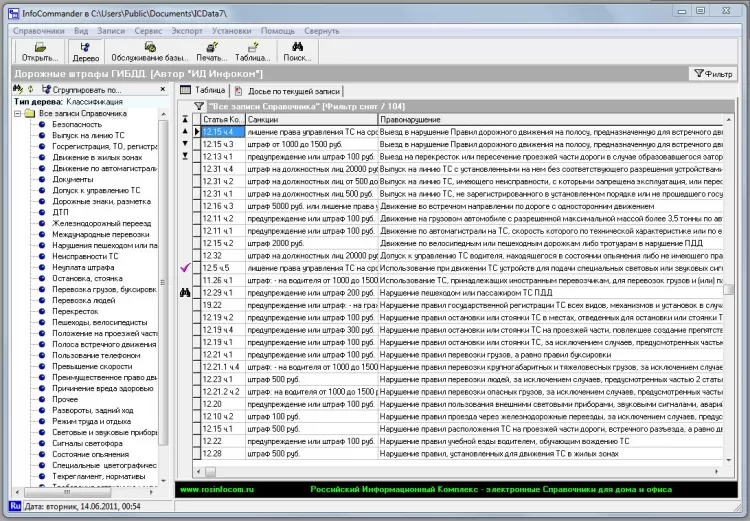
Task: Click the Печать print icon
Action: [x=211, y=51]
